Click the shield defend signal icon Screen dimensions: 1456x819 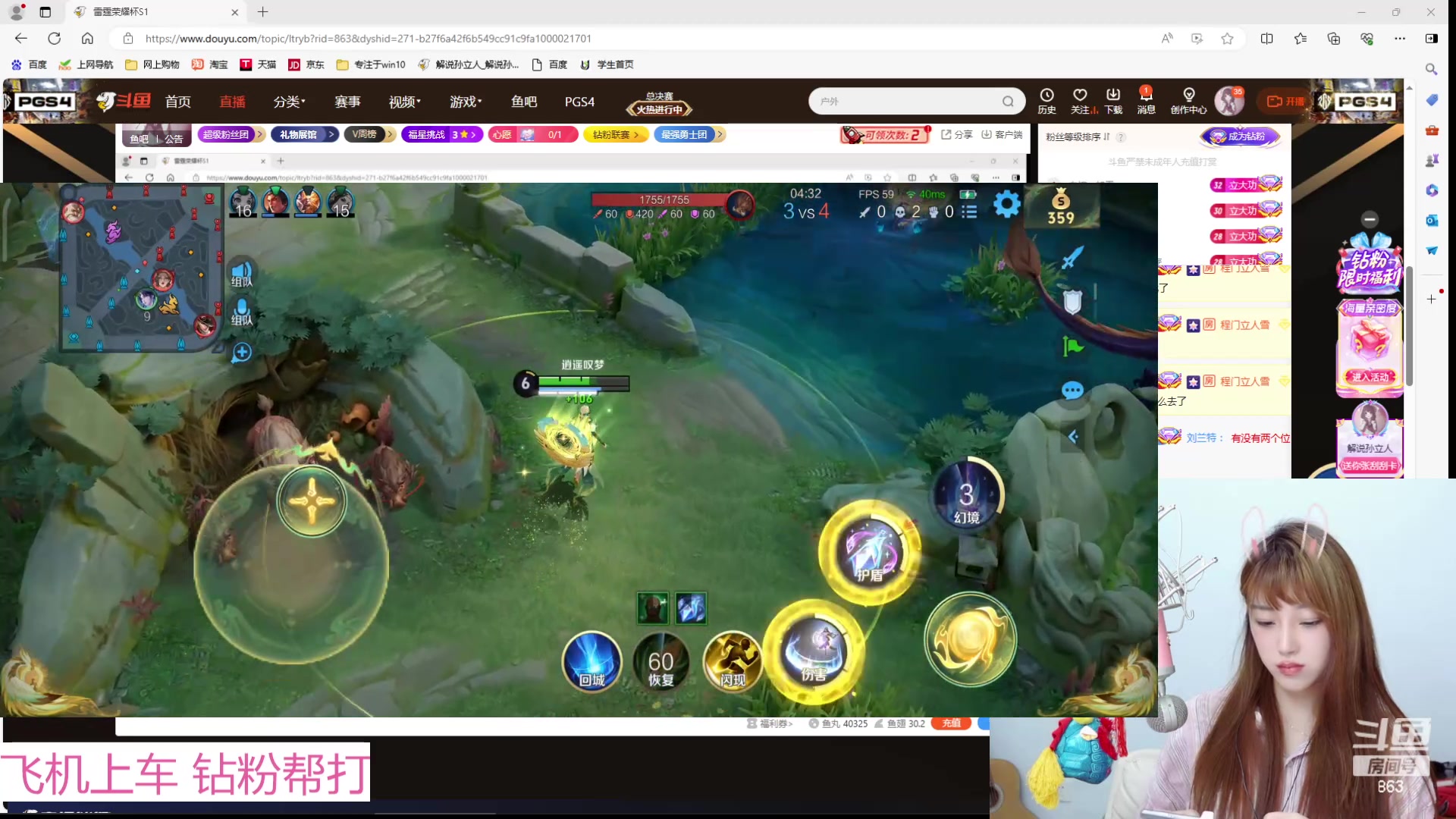point(1072,303)
